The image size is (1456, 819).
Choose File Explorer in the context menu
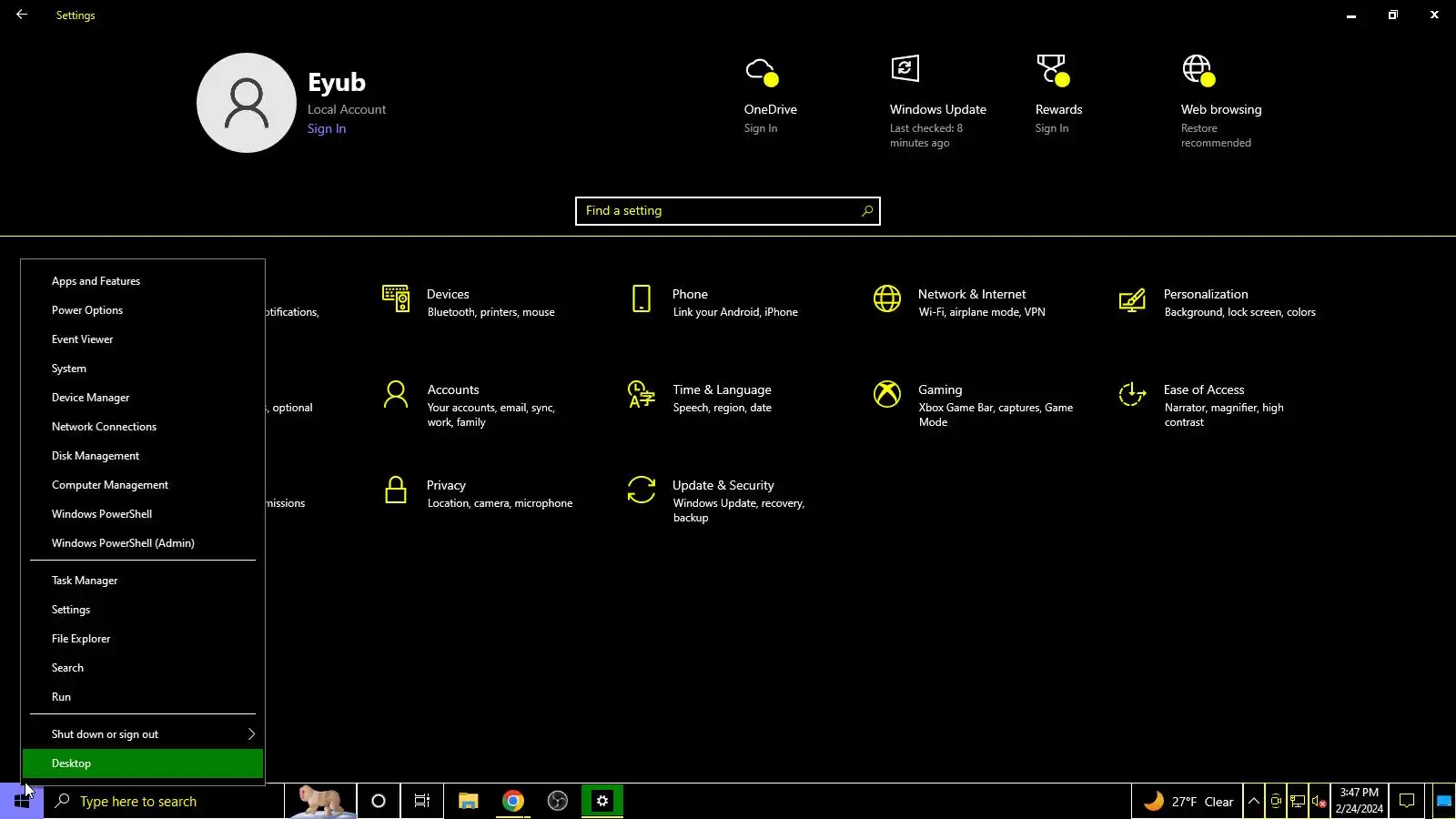(143, 639)
